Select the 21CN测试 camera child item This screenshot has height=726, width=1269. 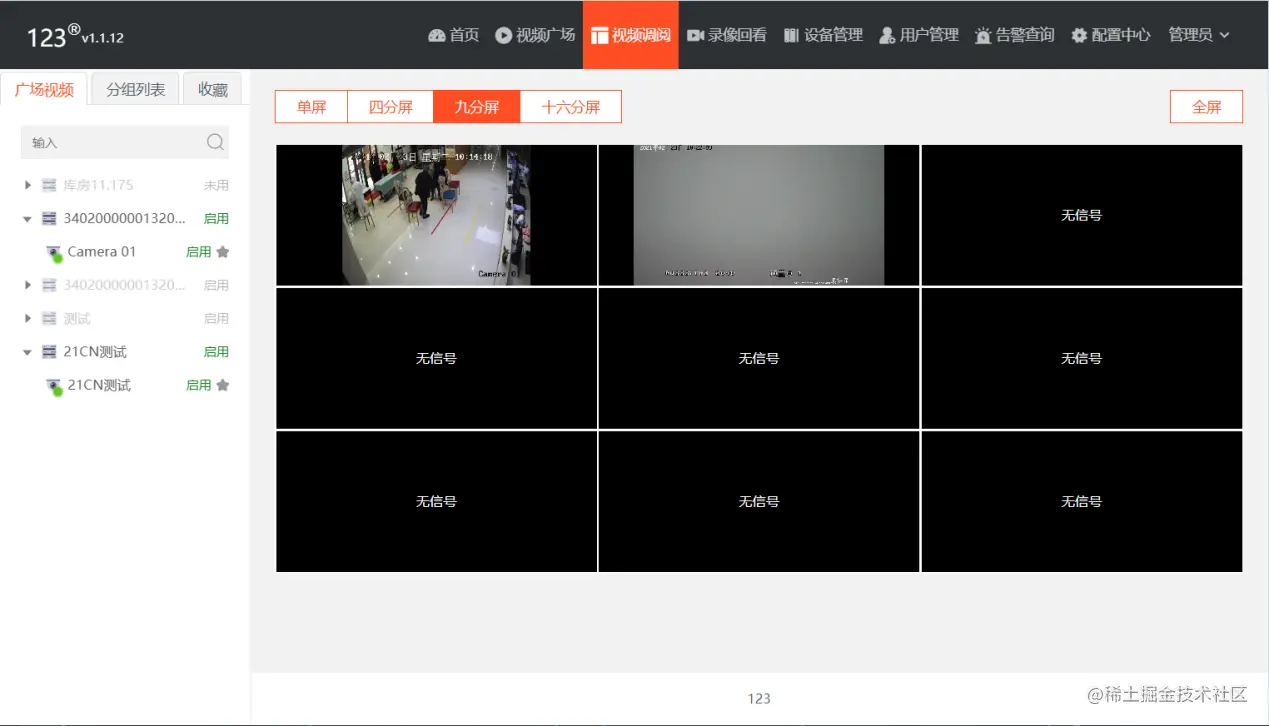(x=99, y=385)
